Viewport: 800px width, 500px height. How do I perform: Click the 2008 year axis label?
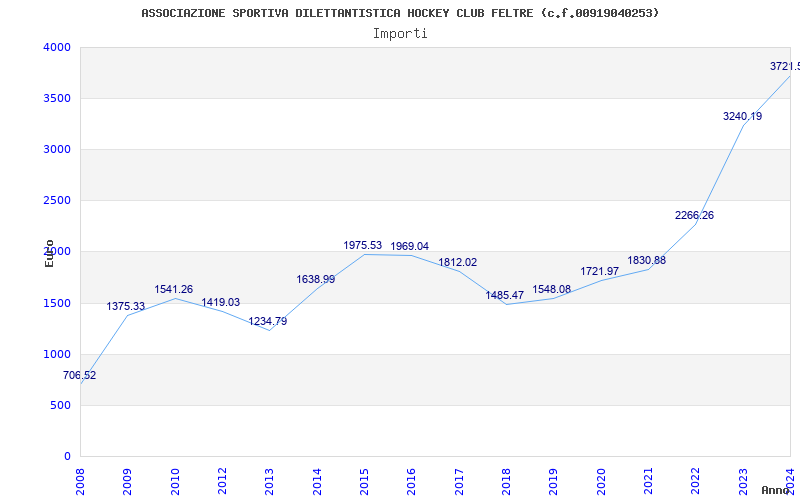[81, 480]
